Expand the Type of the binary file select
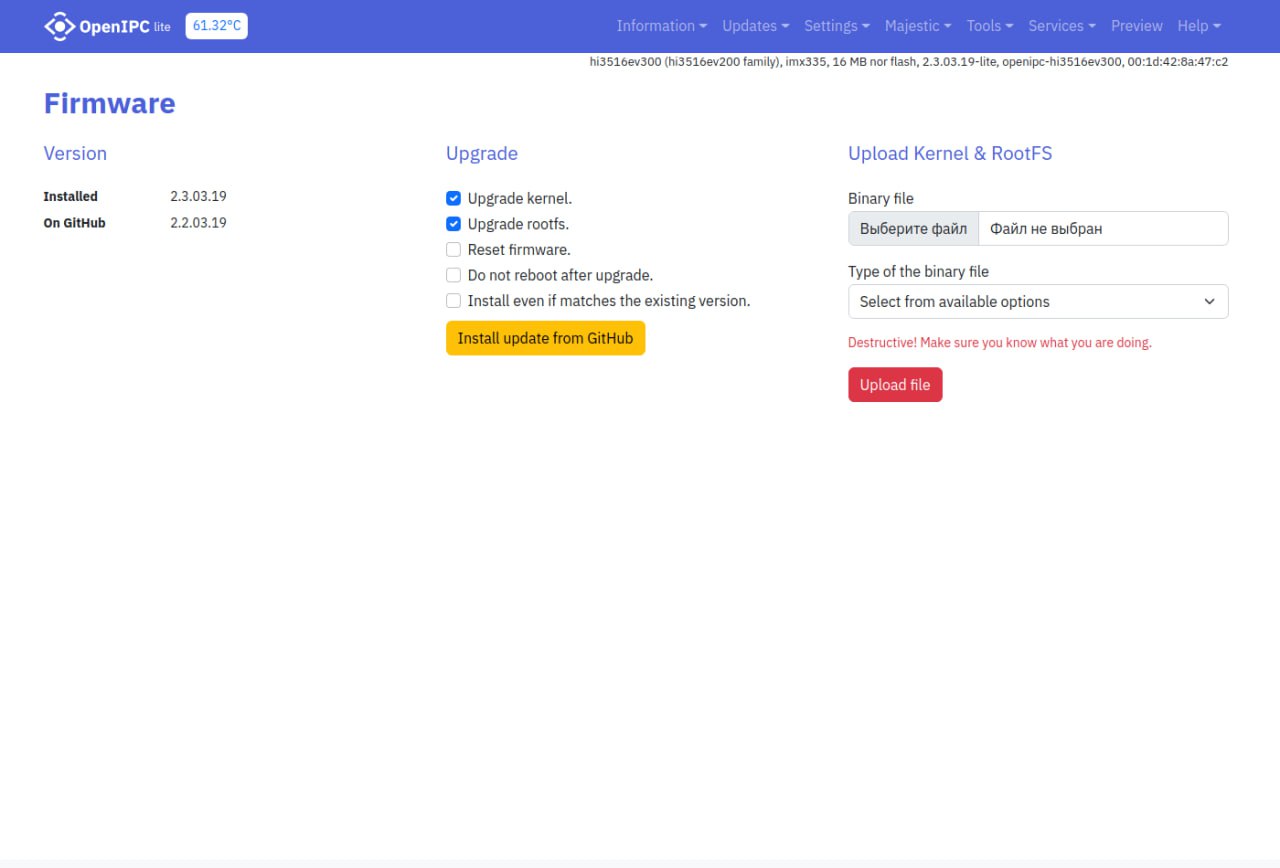 [x=1037, y=302]
